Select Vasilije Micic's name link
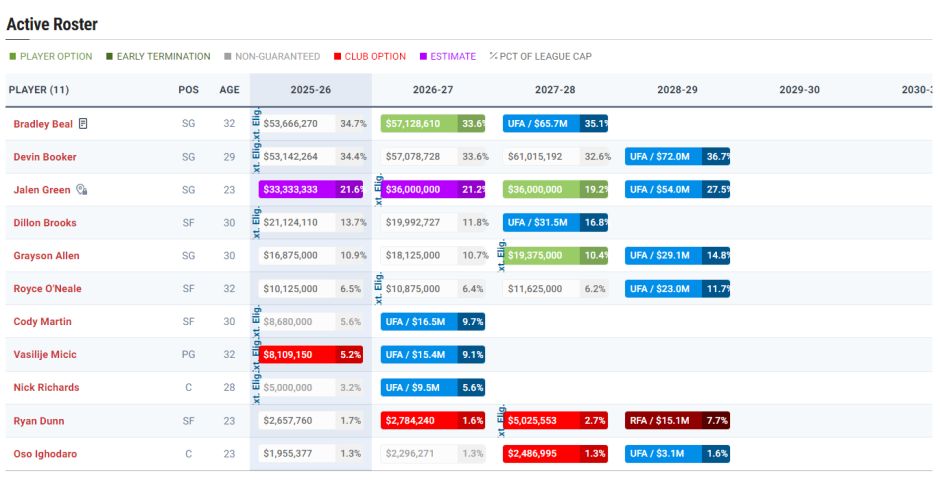 (x=45, y=355)
